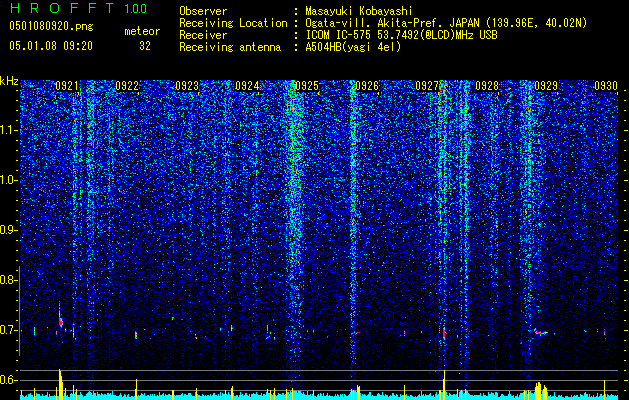The width and height of the screenshot is (629, 400).
Task: Click the file name 0501080920.png
Action: pos(51,26)
